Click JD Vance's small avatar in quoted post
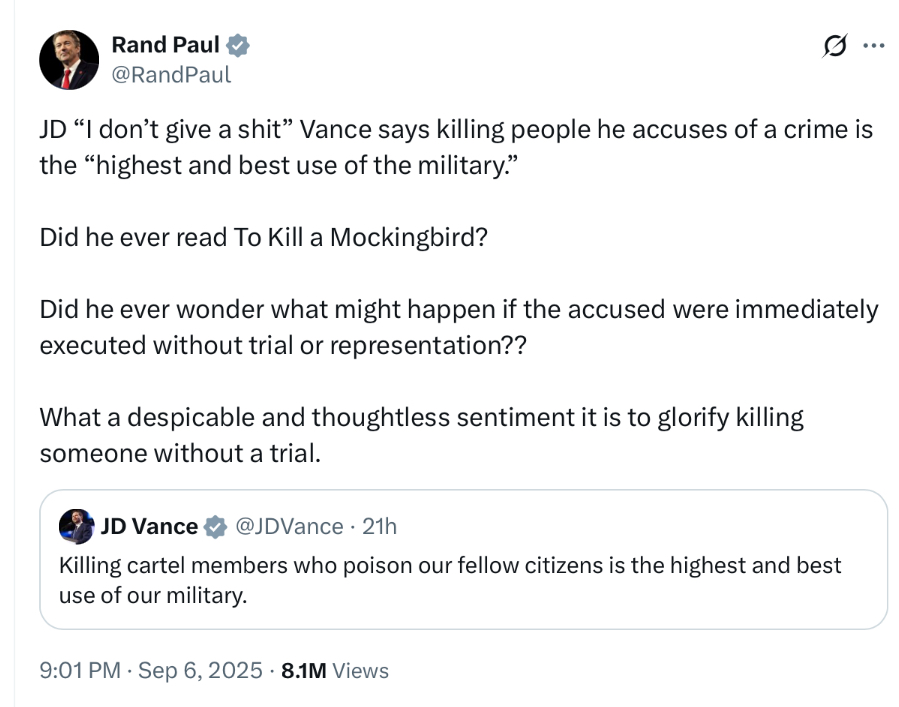The image size is (899, 707). (x=76, y=525)
